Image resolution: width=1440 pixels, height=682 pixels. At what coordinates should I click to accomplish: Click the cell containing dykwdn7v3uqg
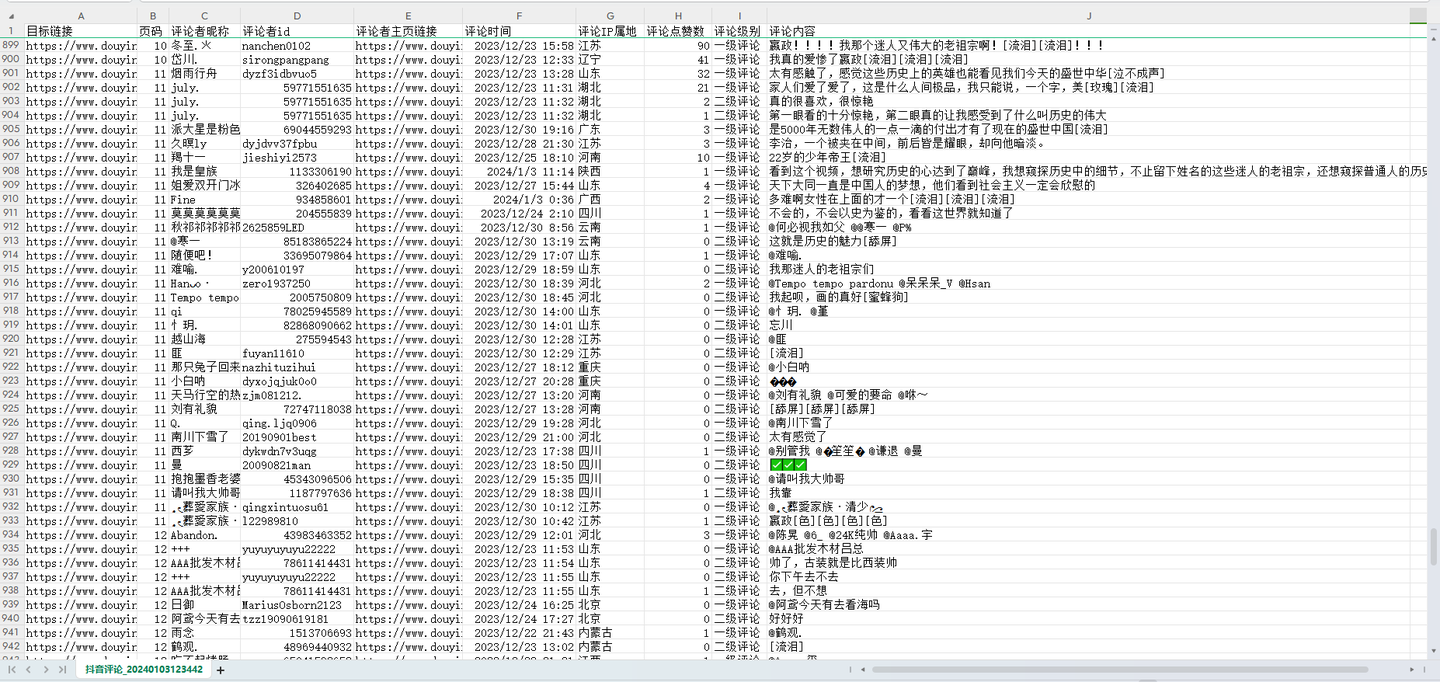[x=297, y=451]
